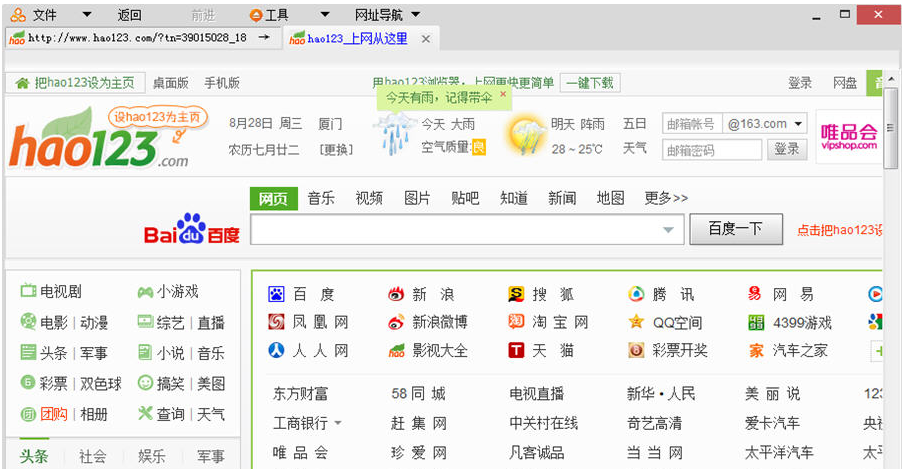Click the Baidu search input box

point(467,230)
